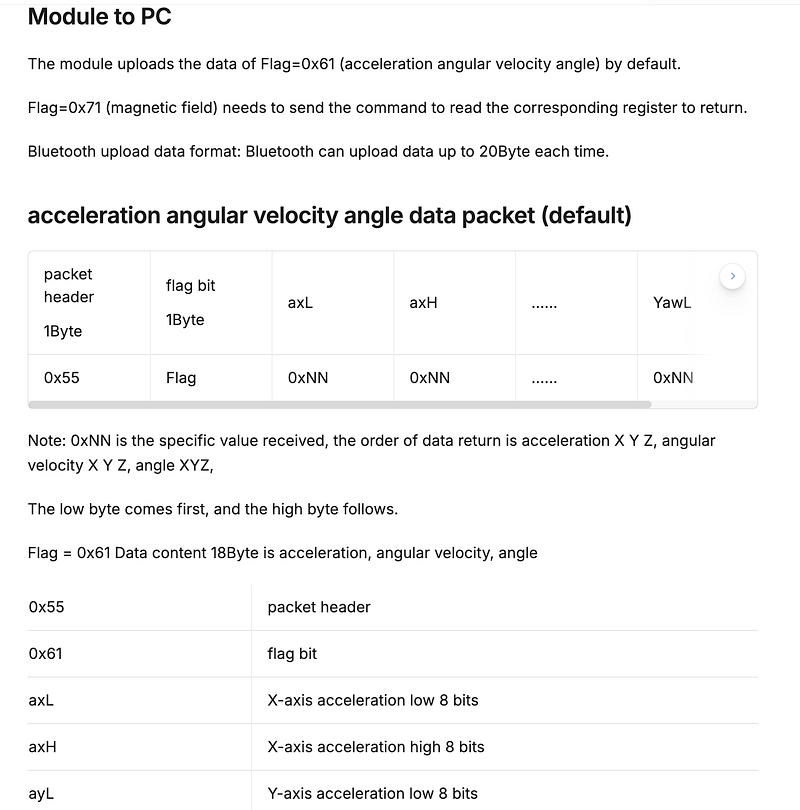Click the YawL column header cell
The image size is (800, 810).
[x=672, y=303]
